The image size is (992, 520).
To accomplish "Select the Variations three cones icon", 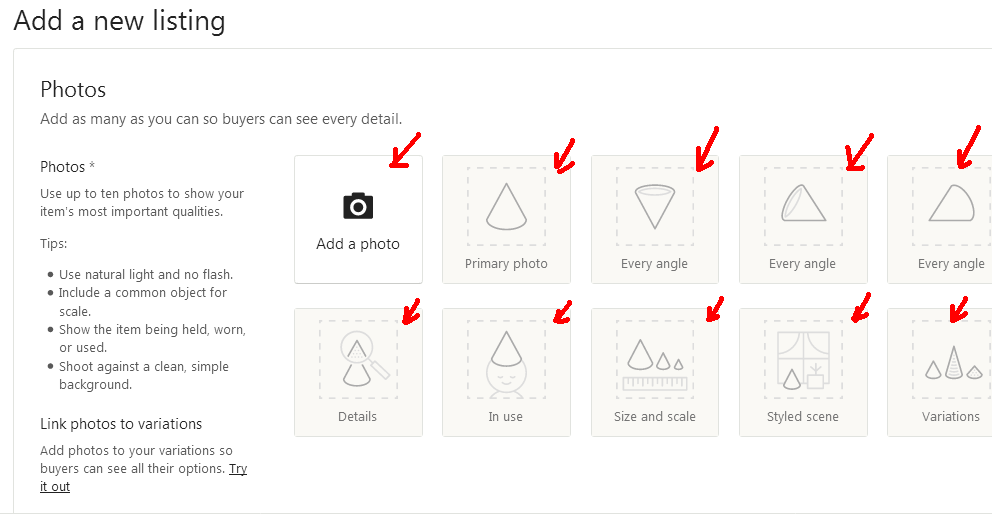I will coord(953,362).
